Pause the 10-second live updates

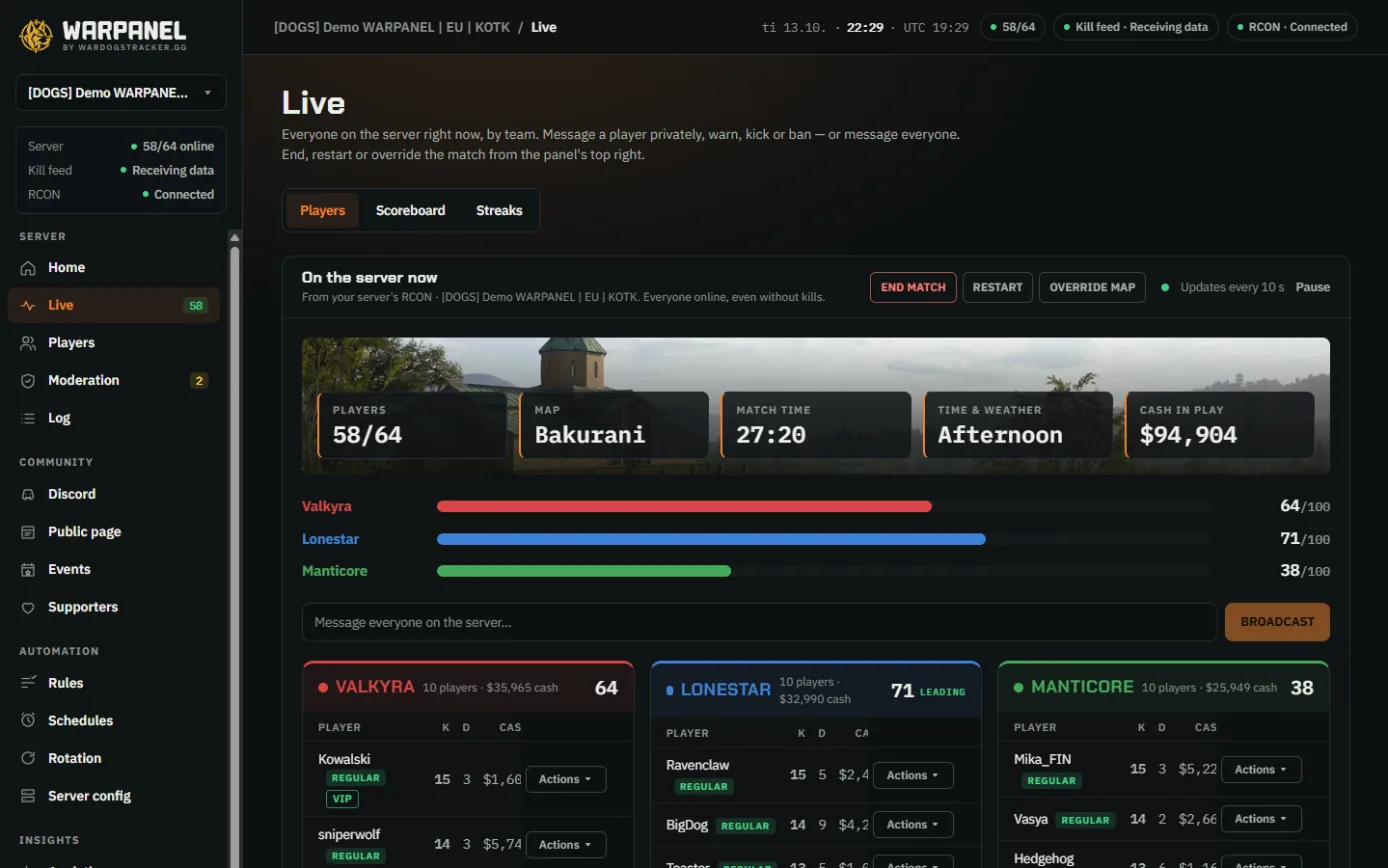(1313, 287)
